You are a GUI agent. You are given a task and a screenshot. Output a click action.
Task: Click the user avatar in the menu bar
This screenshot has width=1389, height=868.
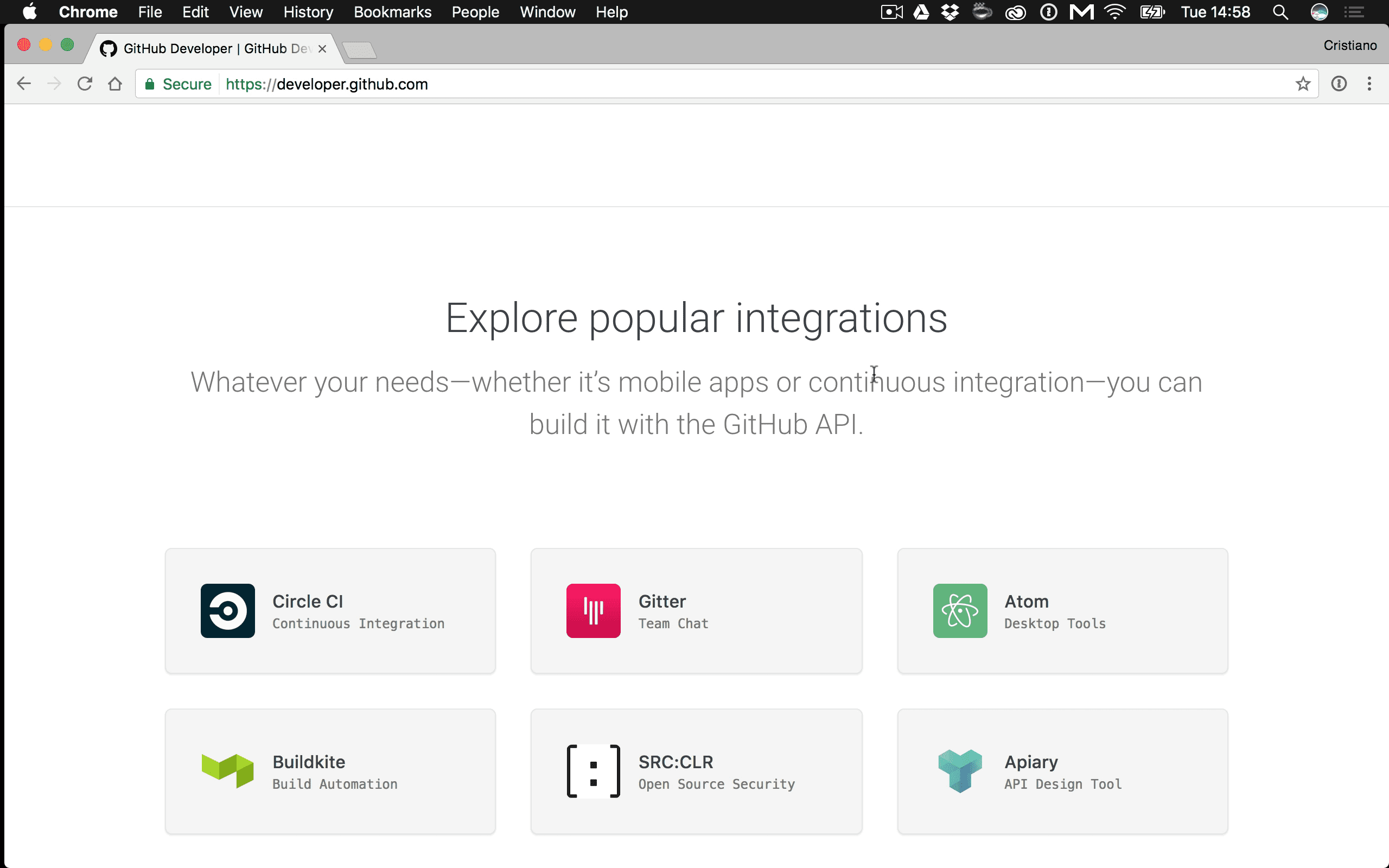pos(1320,11)
